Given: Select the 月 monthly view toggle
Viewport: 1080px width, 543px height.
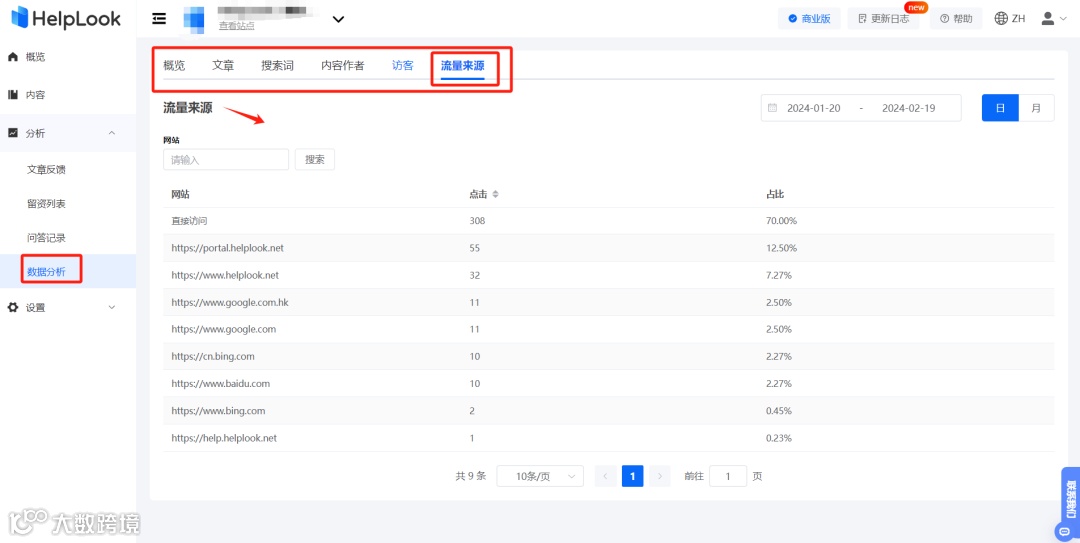Looking at the screenshot, I should 1036,107.
